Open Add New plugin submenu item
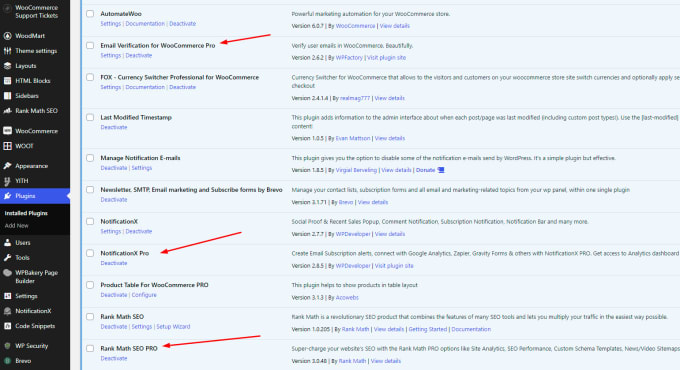This screenshot has width=680, height=370. tap(16, 226)
